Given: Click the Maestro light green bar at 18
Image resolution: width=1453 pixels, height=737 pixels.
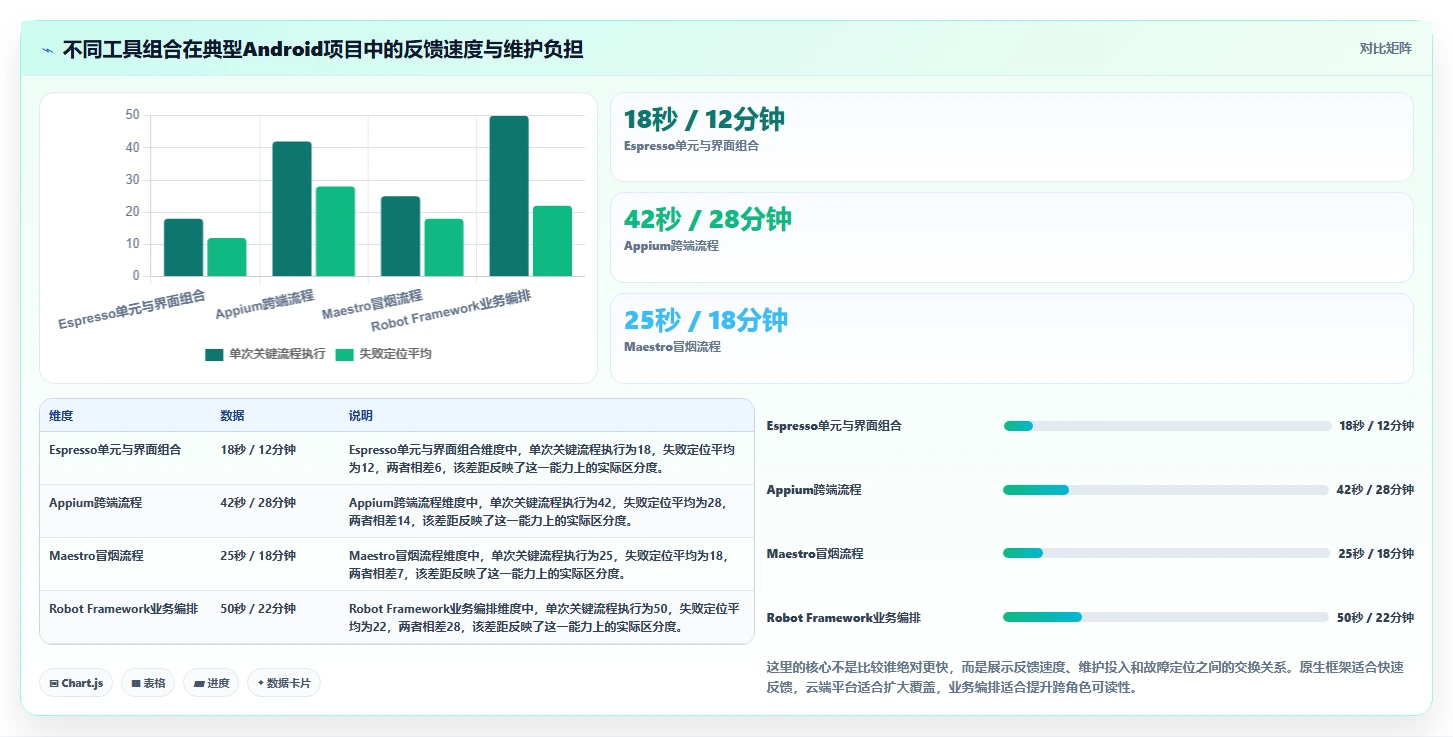Looking at the screenshot, I should (444, 247).
